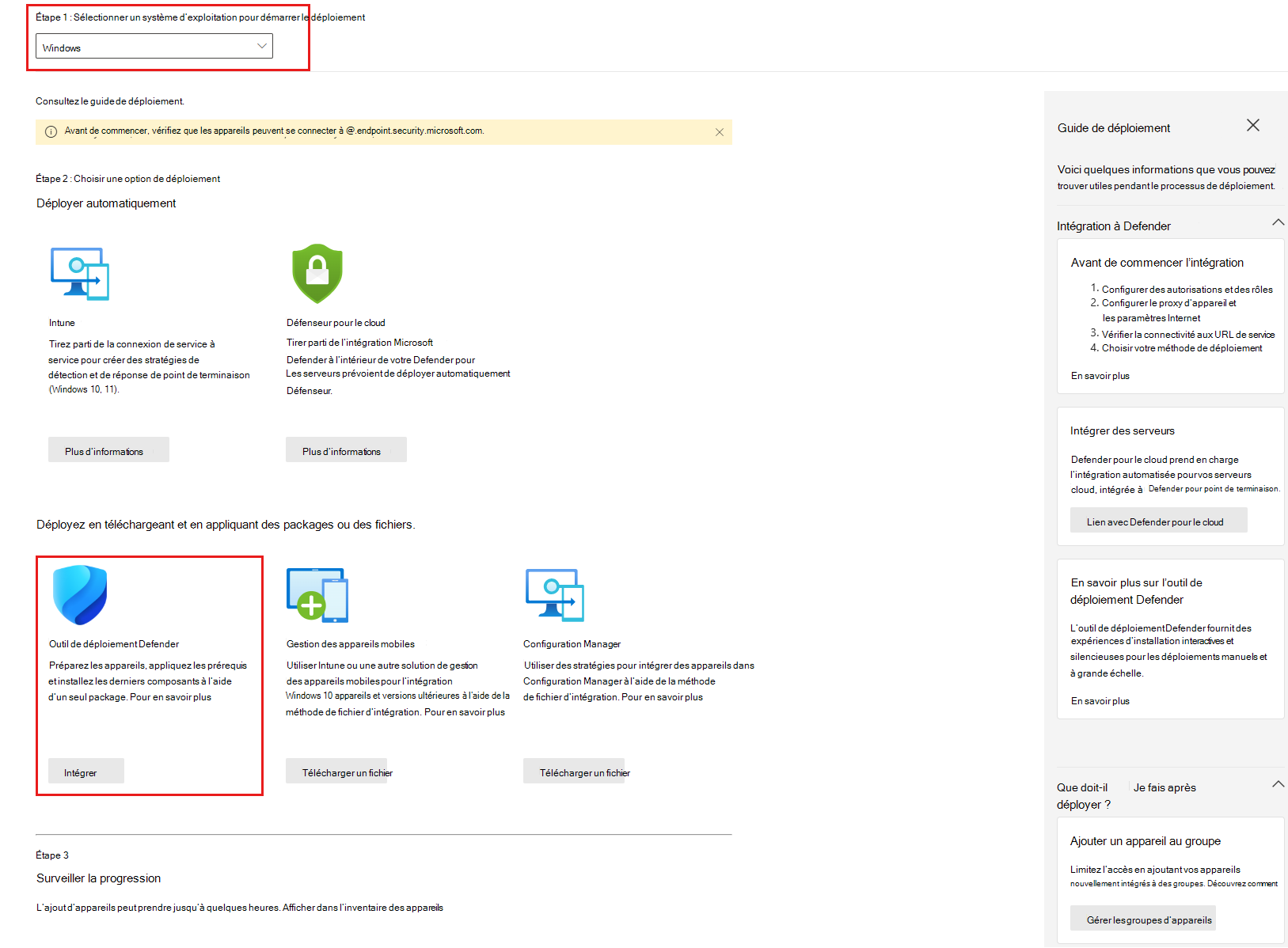Click the mobile device management icon
The height and width of the screenshot is (948, 1288).
pyautogui.click(x=317, y=595)
